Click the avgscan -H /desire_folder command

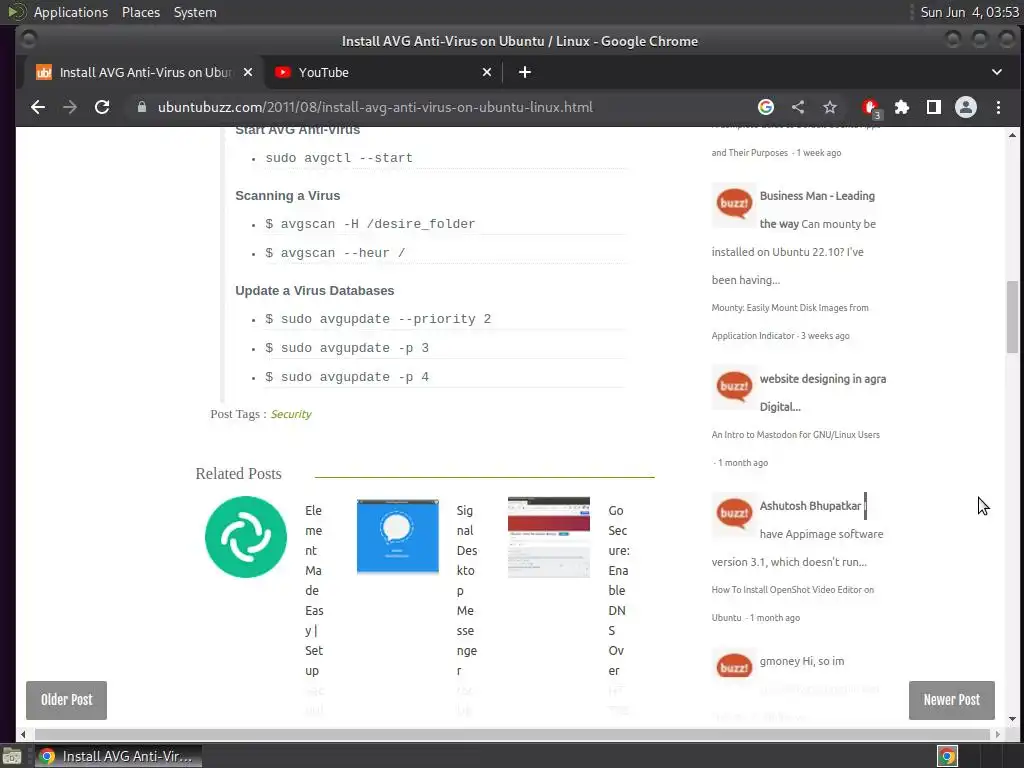point(370,224)
